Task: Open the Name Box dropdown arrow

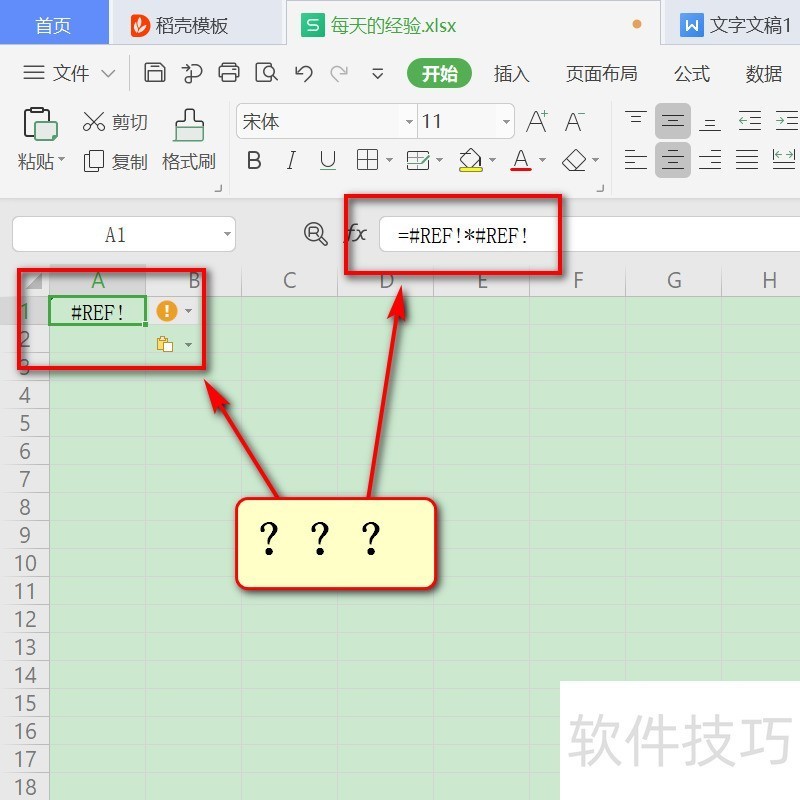Action: click(x=227, y=234)
